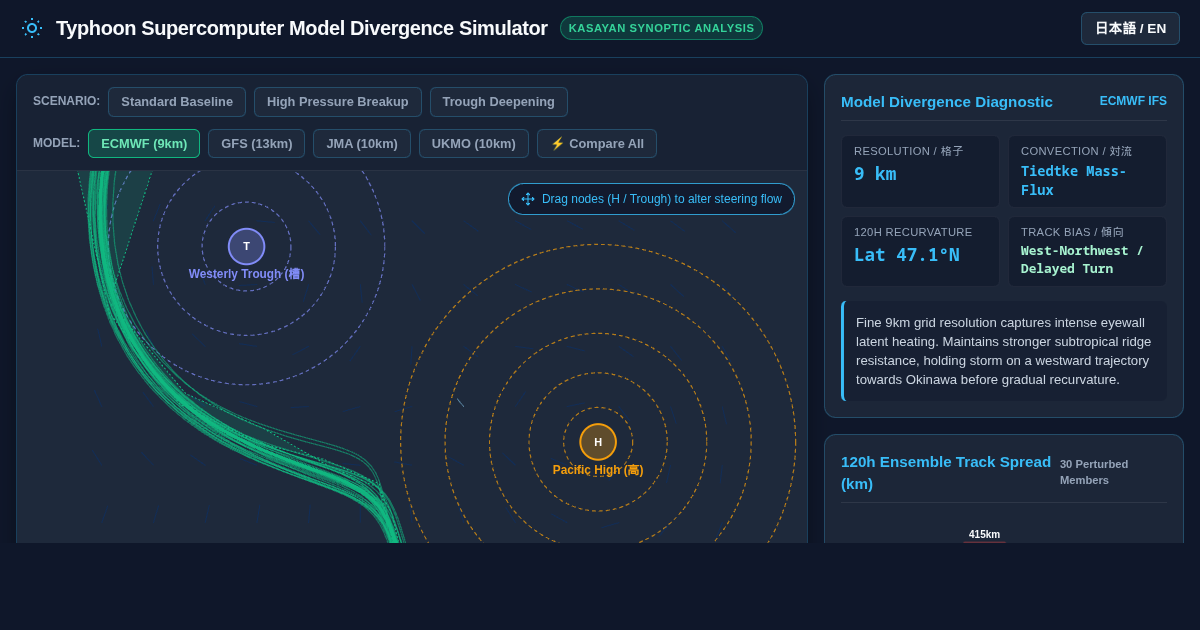Click the SCENARIO: label

pyautogui.click(x=66, y=101)
